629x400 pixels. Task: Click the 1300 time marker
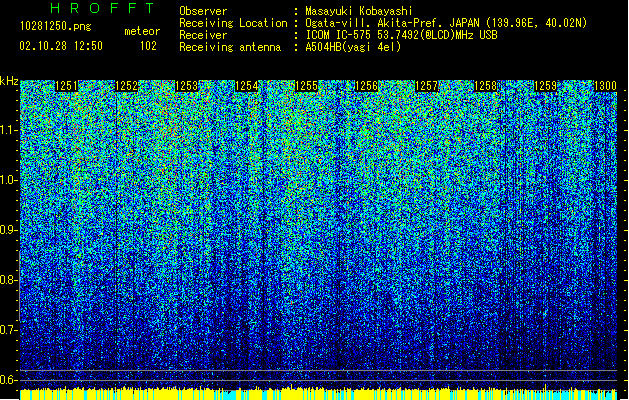[605, 86]
